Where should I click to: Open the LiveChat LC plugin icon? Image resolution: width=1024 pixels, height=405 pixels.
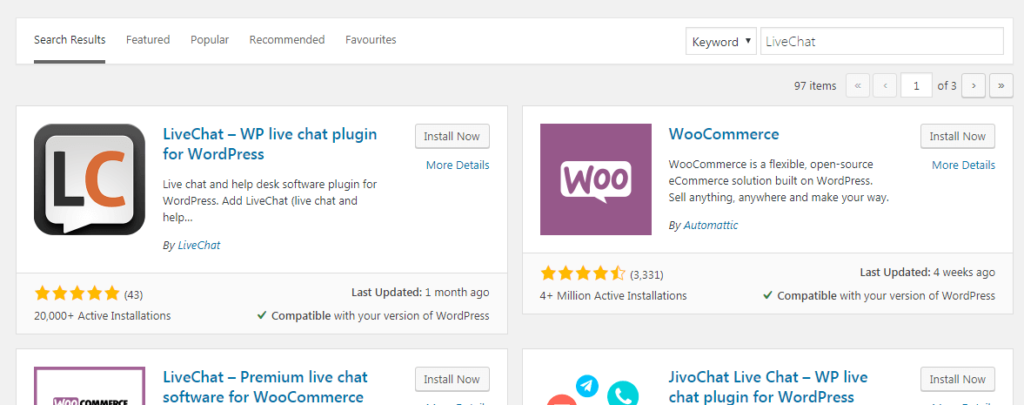pyautogui.click(x=89, y=180)
